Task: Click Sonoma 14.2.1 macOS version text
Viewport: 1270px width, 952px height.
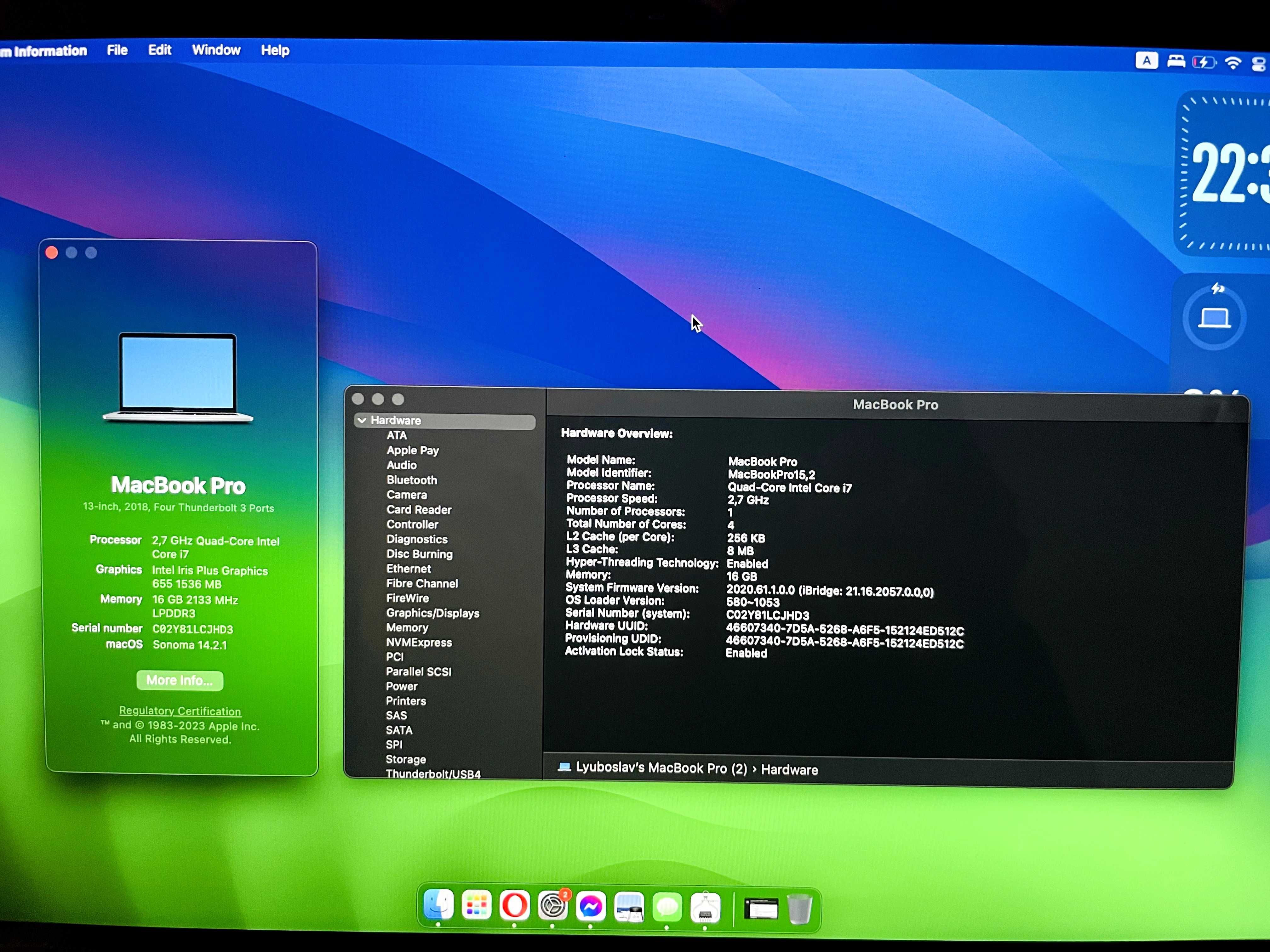Action: pos(190,645)
